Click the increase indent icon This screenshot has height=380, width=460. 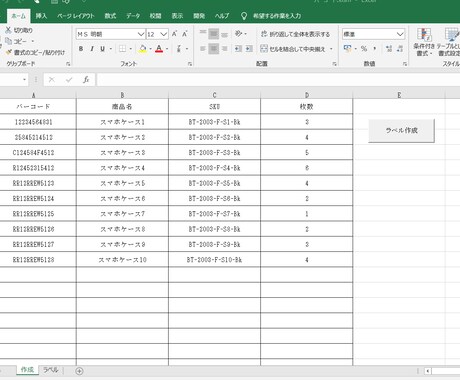coord(249,49)
